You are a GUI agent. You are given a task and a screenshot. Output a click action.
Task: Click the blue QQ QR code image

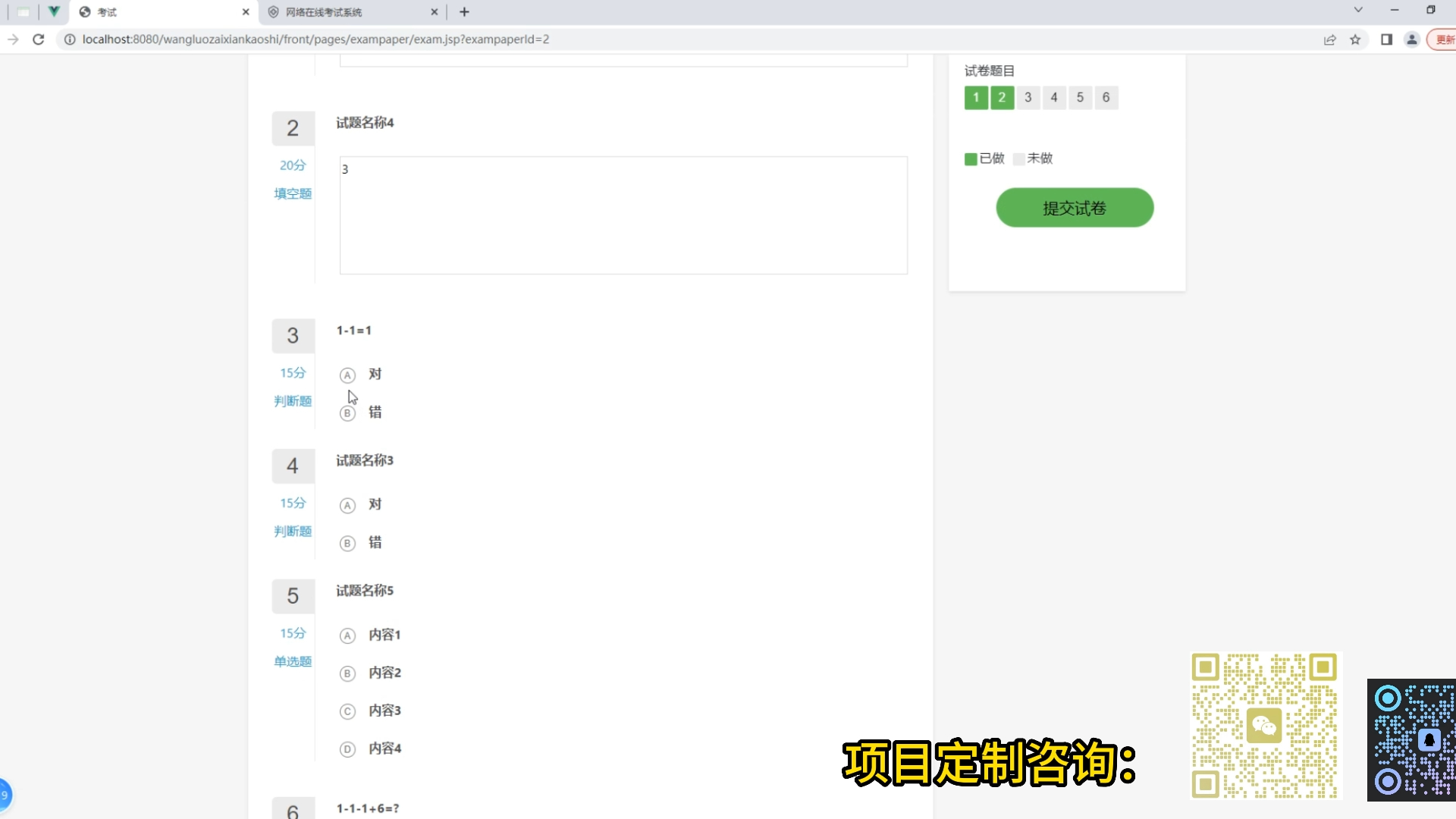[1411, 740]
